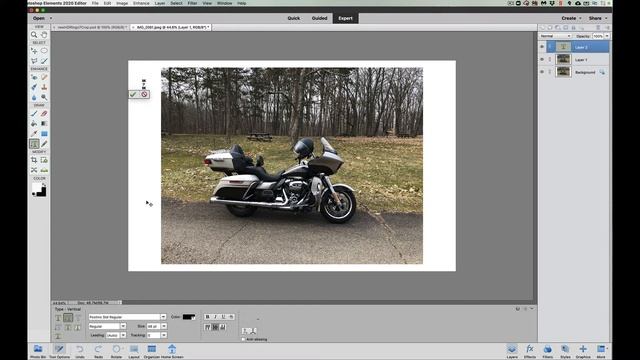Open the Tracking dropdown
640x360 pixels.
pos(164,335)
